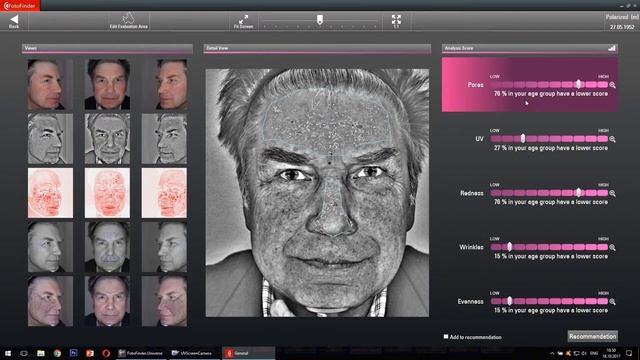Go back using the Back arrow

click(14, 21)
